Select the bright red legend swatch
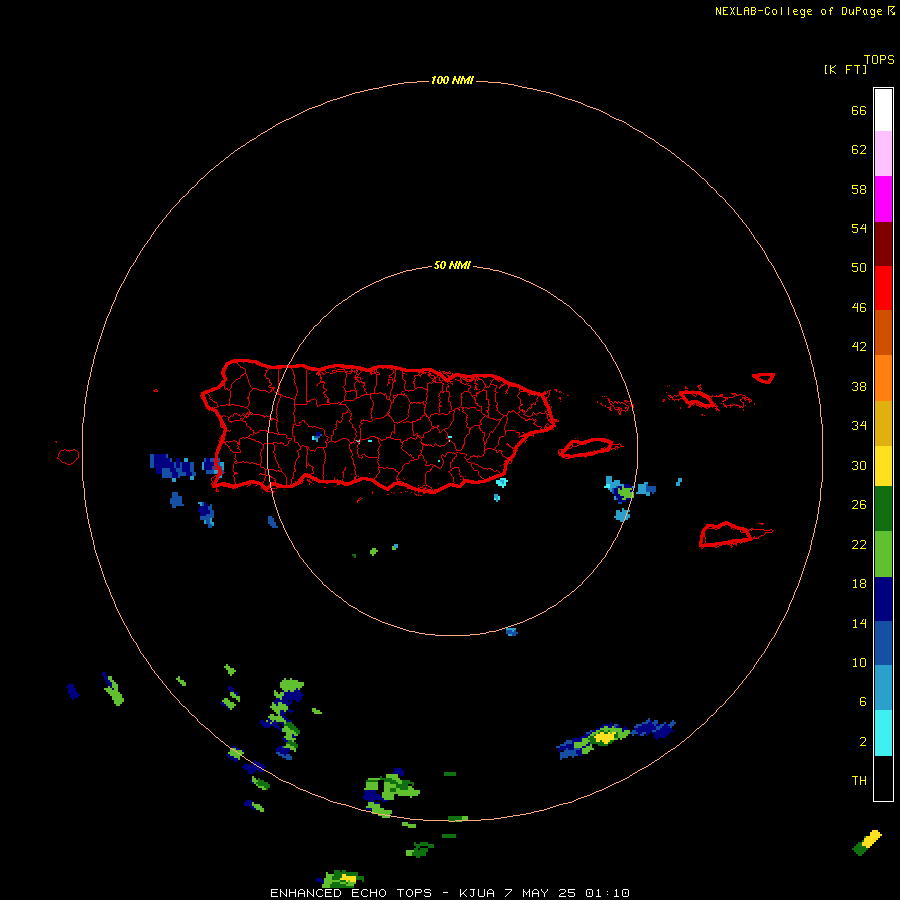Screen dimensions: 900x900 (x=883, y=288)
